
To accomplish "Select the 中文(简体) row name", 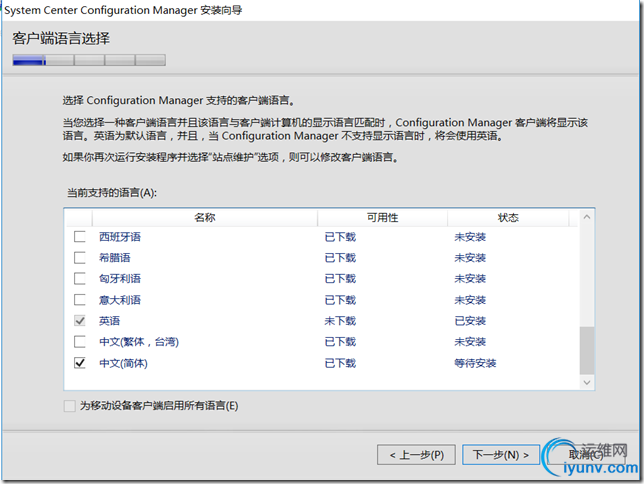I will click(123, 363).
